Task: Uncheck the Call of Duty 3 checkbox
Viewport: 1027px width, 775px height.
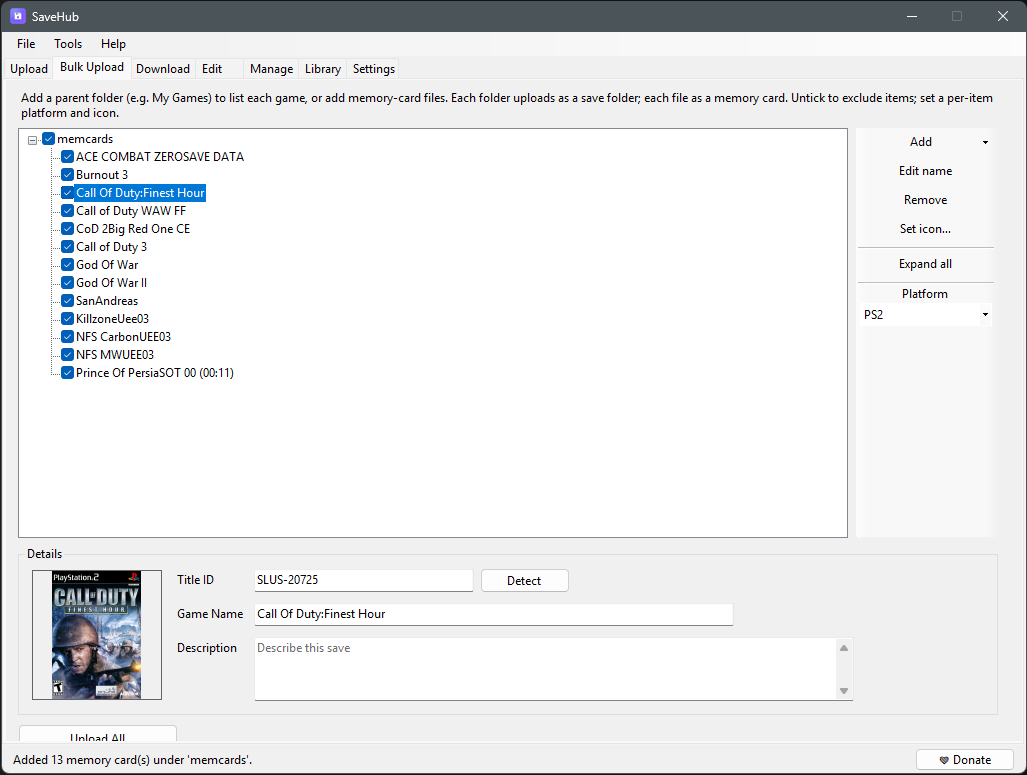Action: click(67, 247)
